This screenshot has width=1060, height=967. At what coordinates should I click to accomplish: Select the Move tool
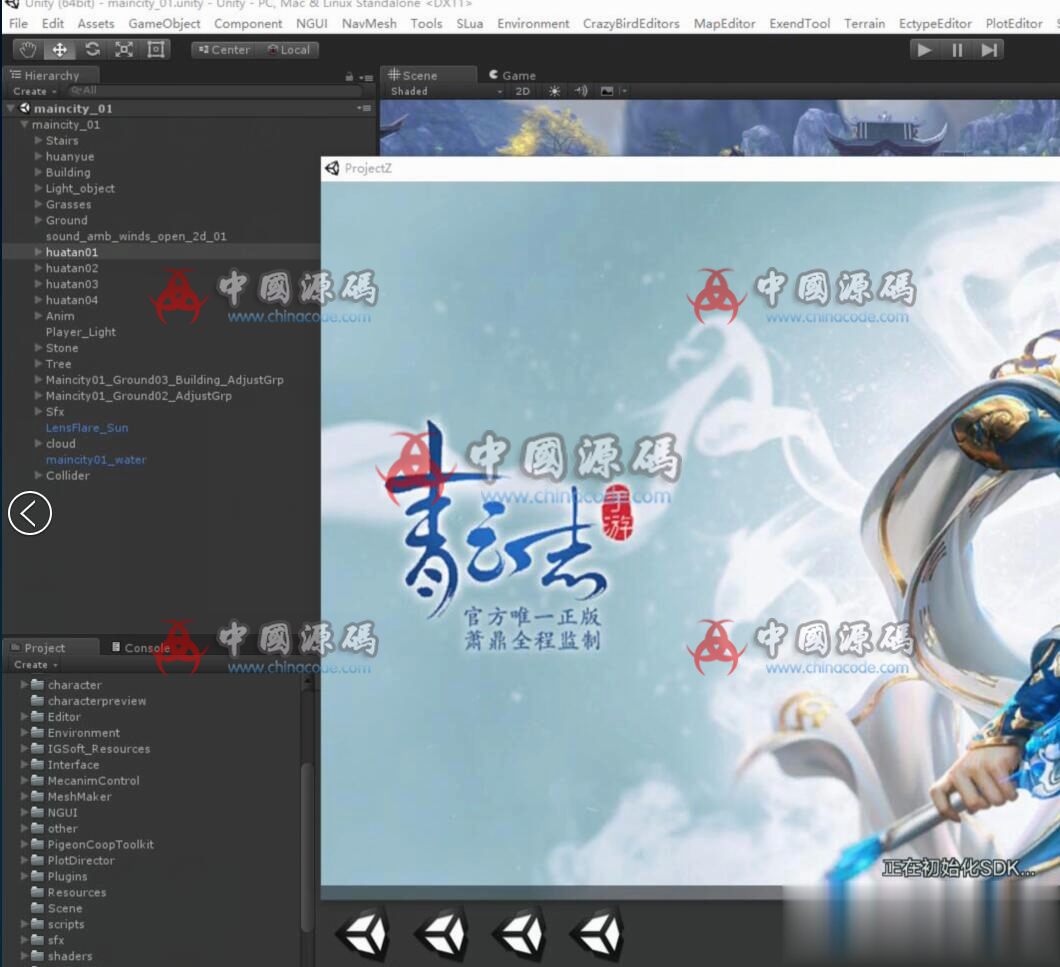(60, 49)
